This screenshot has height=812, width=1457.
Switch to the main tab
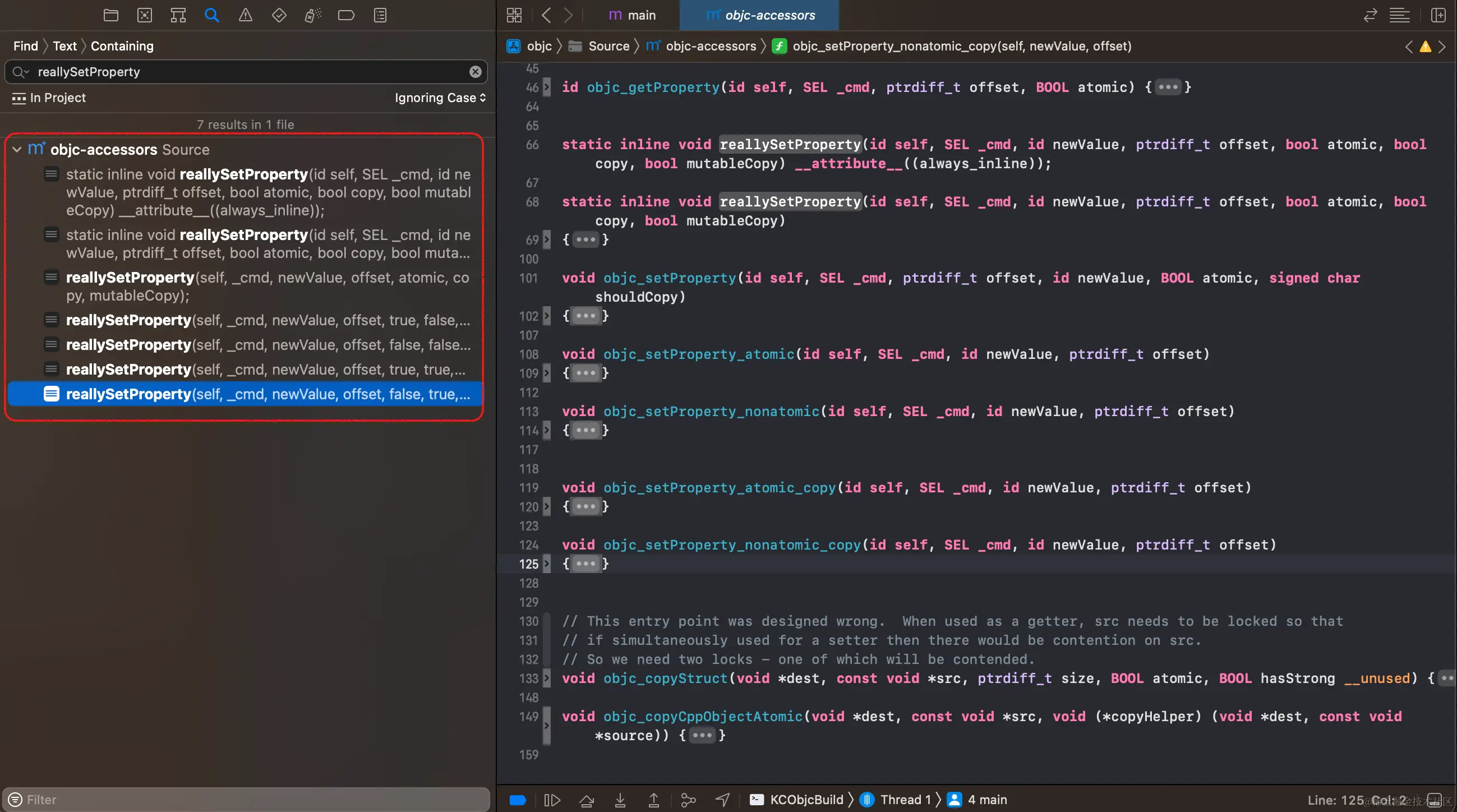[633, 15]
